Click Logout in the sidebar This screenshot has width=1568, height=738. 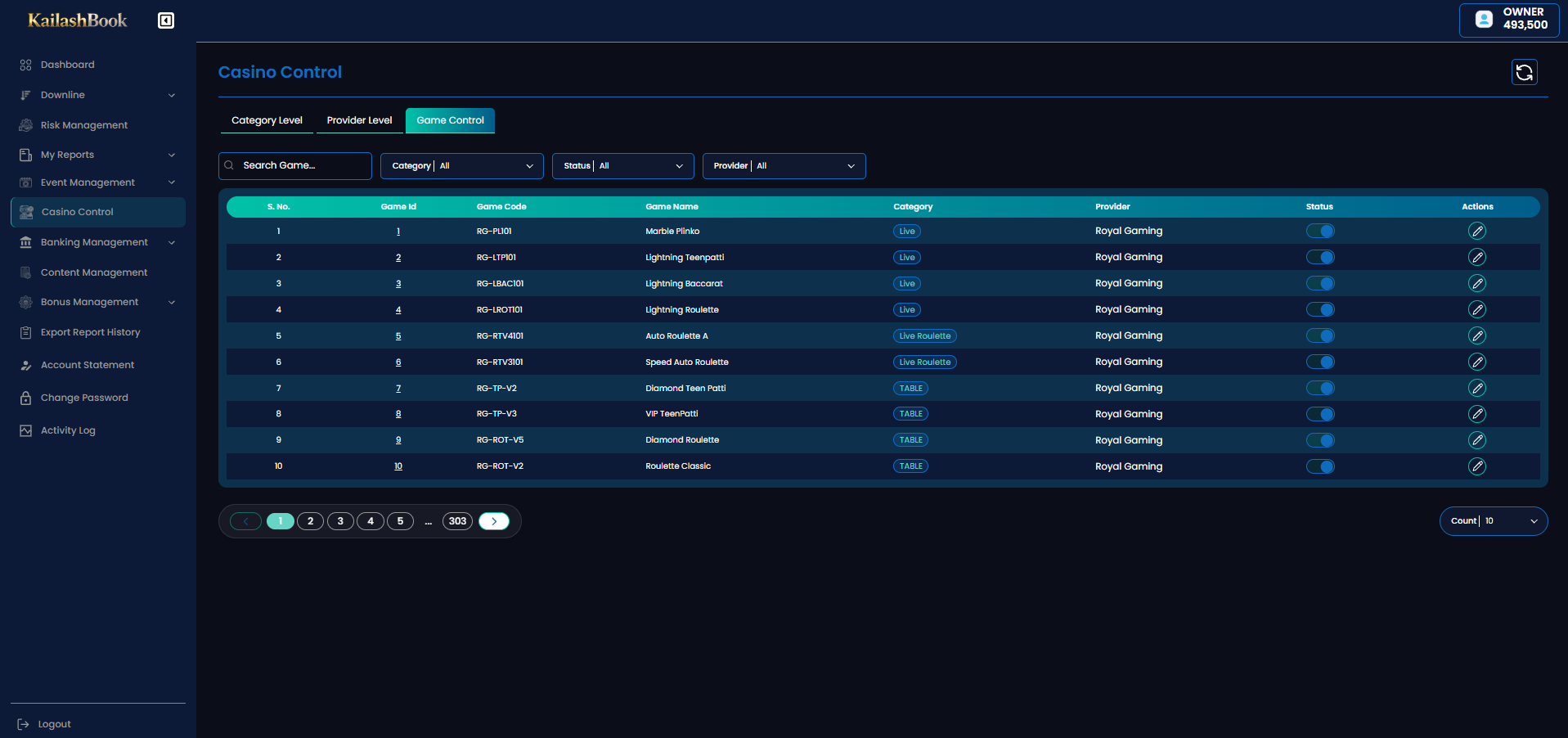coord(54,724)
